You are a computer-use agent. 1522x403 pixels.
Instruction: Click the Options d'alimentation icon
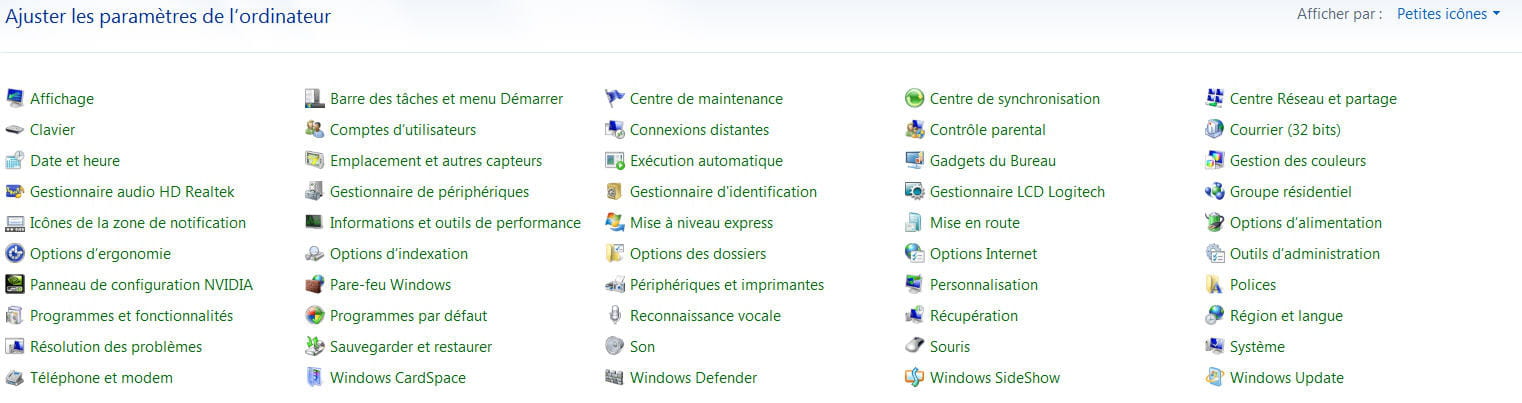coord(1215,223)
